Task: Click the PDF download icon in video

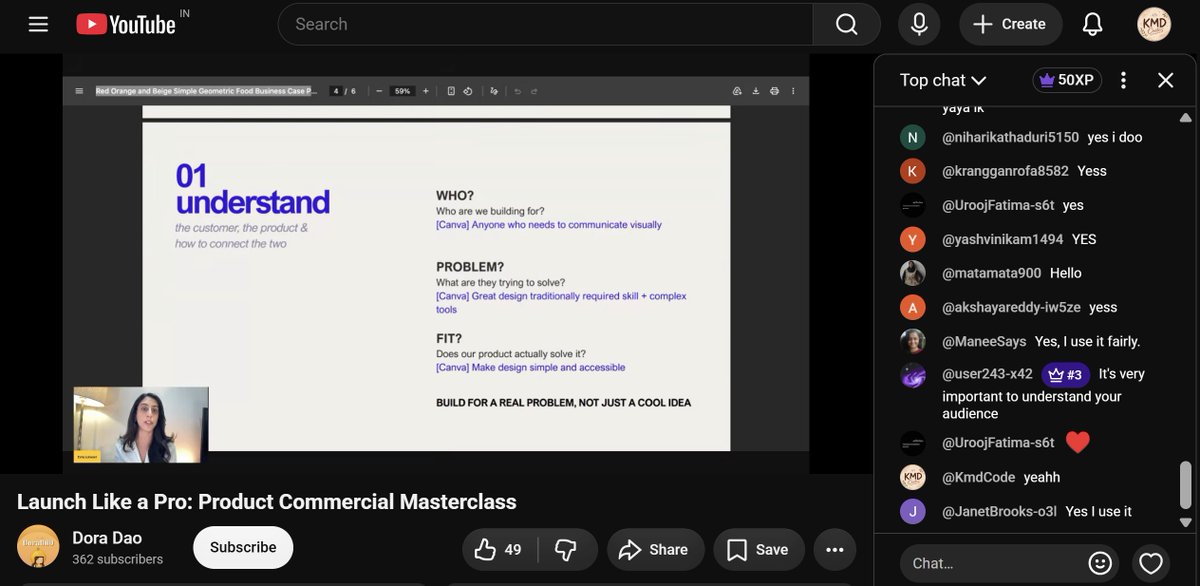Action: pyautogui.click(x=756, y=91)
